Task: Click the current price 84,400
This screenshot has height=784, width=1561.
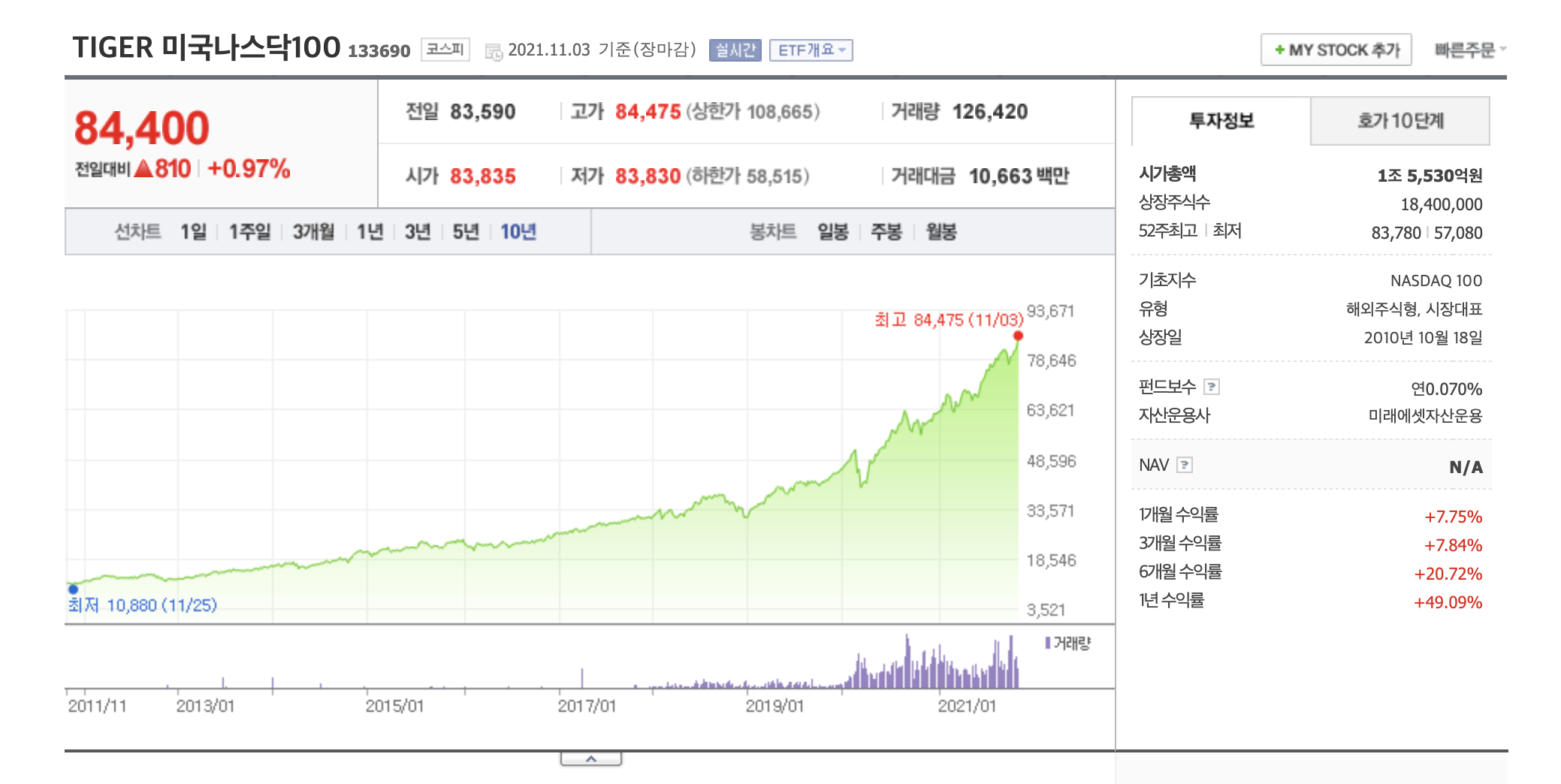Action: (x=142, y=128)
